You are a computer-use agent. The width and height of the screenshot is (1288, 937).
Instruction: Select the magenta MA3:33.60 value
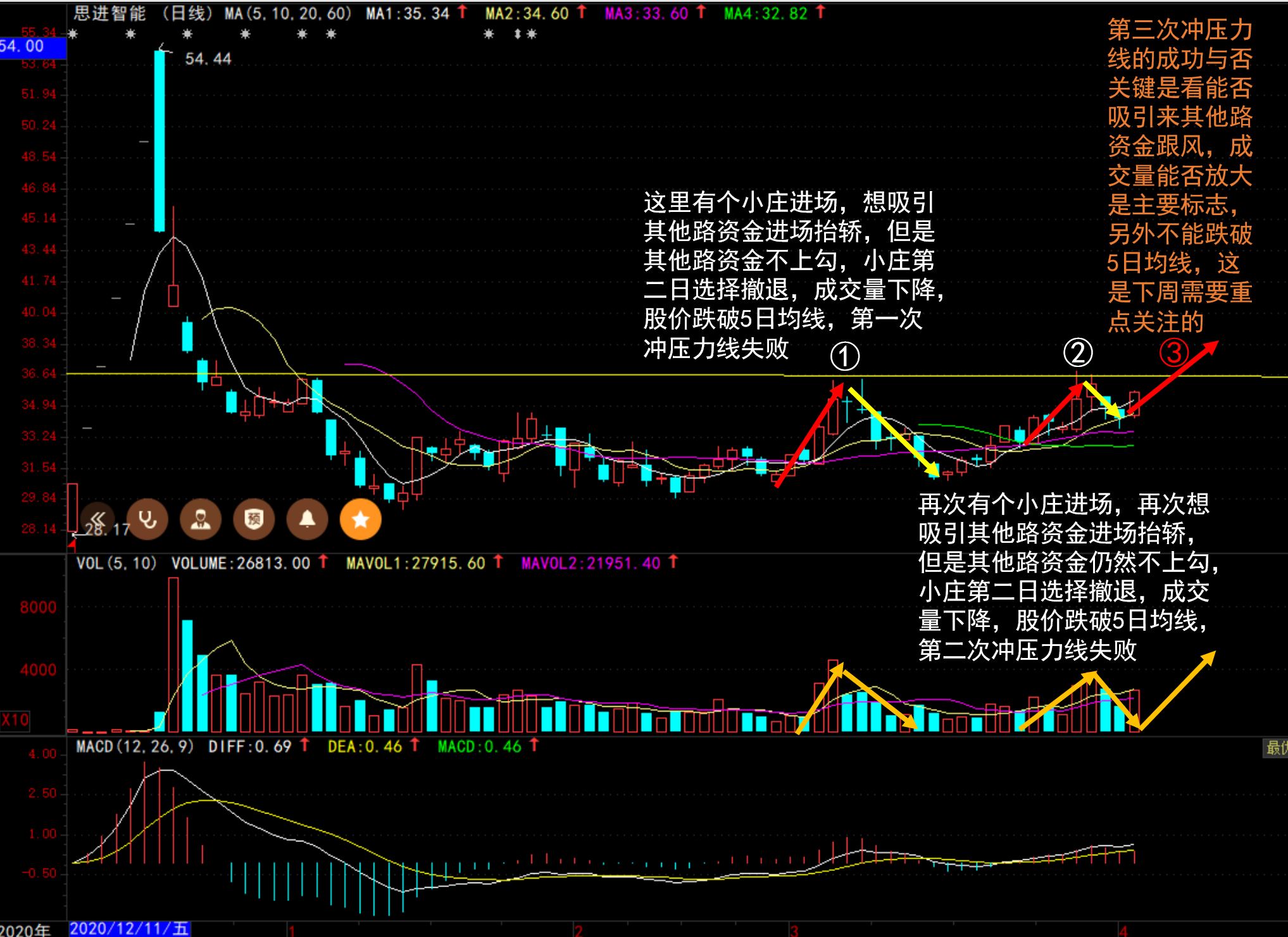(x=646, y=13)
